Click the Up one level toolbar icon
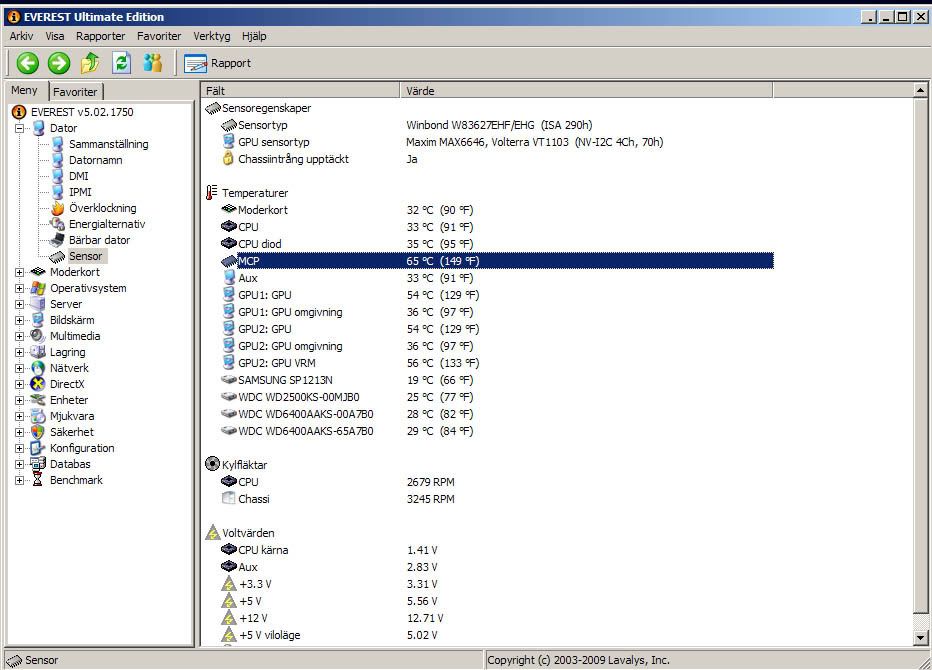This screenshot has height=670, width=932. point(90,63)
